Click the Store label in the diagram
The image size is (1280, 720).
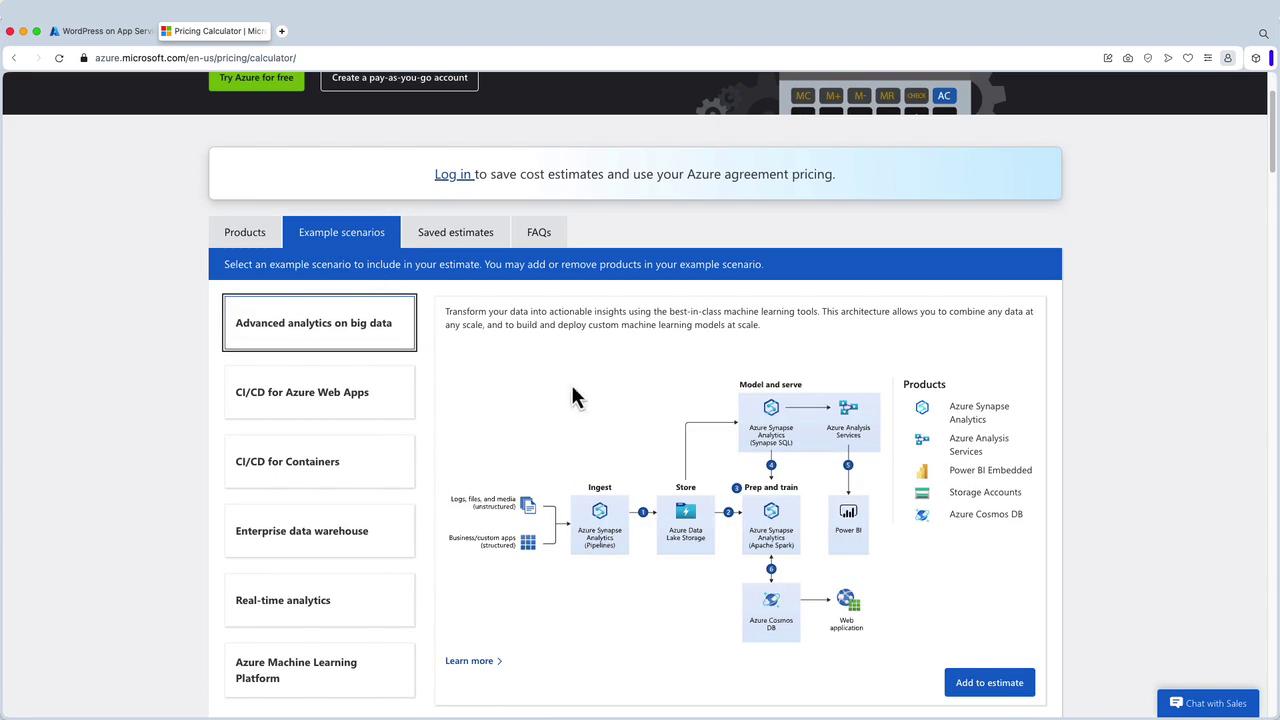point(685,488)
